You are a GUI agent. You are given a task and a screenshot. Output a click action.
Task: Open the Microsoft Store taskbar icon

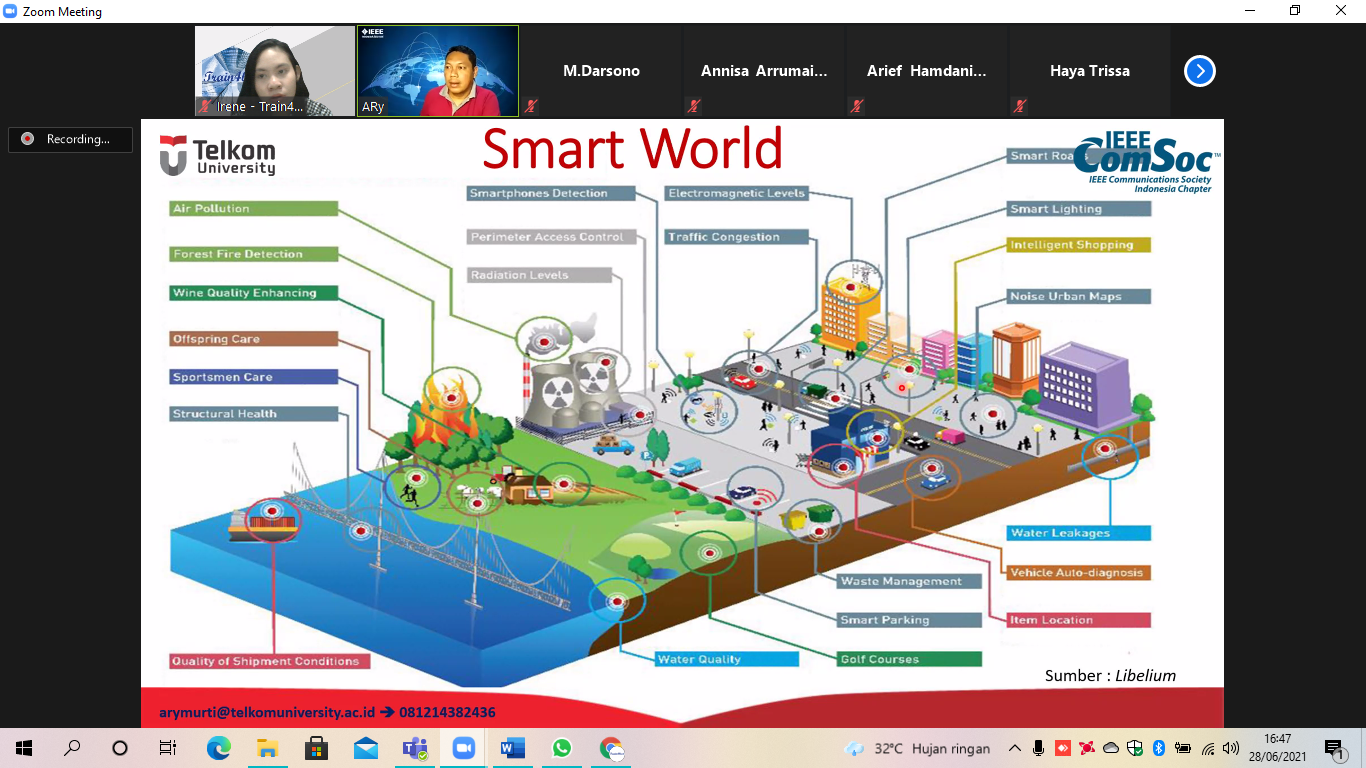point(316,748)
